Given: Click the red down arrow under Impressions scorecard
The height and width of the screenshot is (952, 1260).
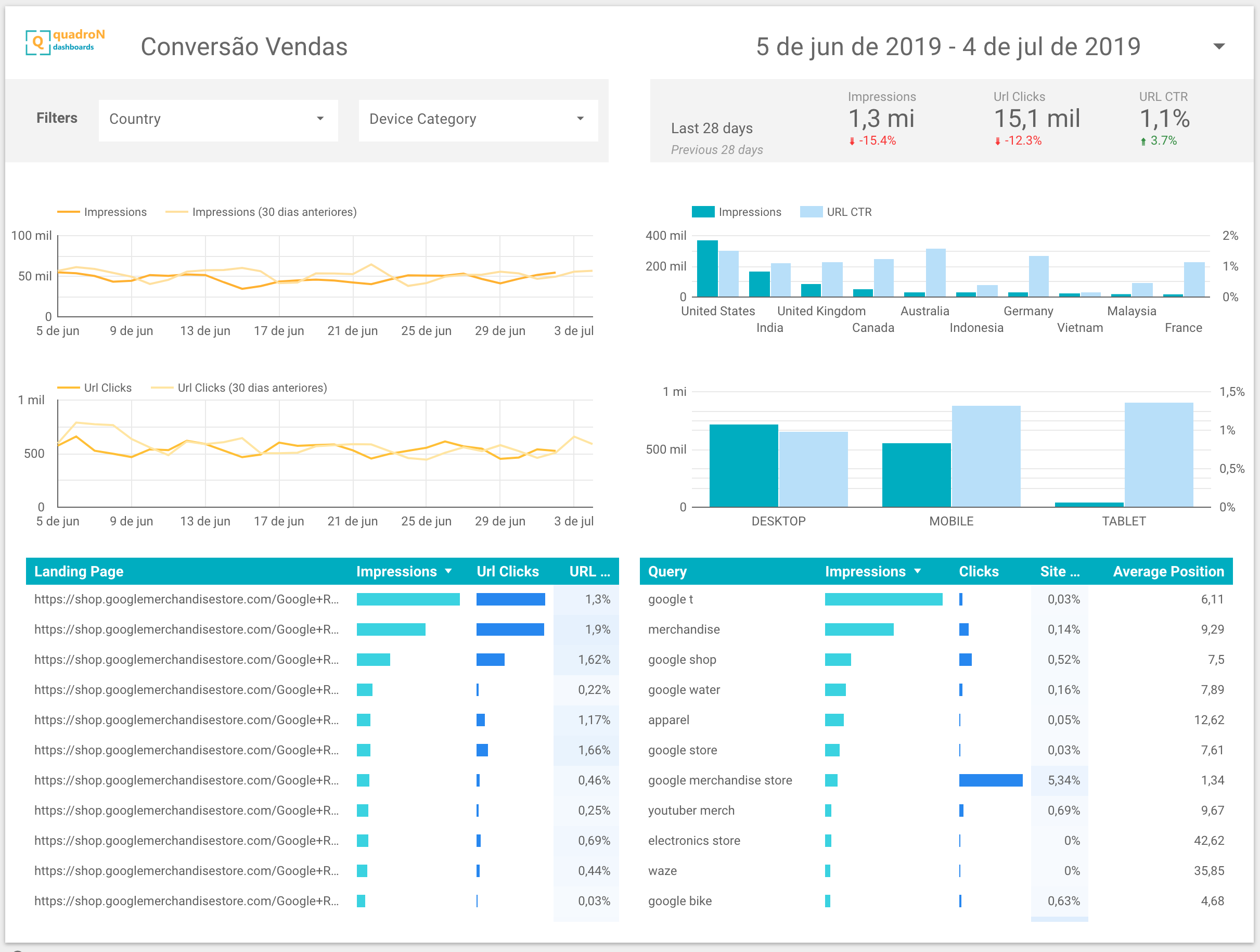Looking at the screenshot, I should pyautogui.click(x=852, y=141).
